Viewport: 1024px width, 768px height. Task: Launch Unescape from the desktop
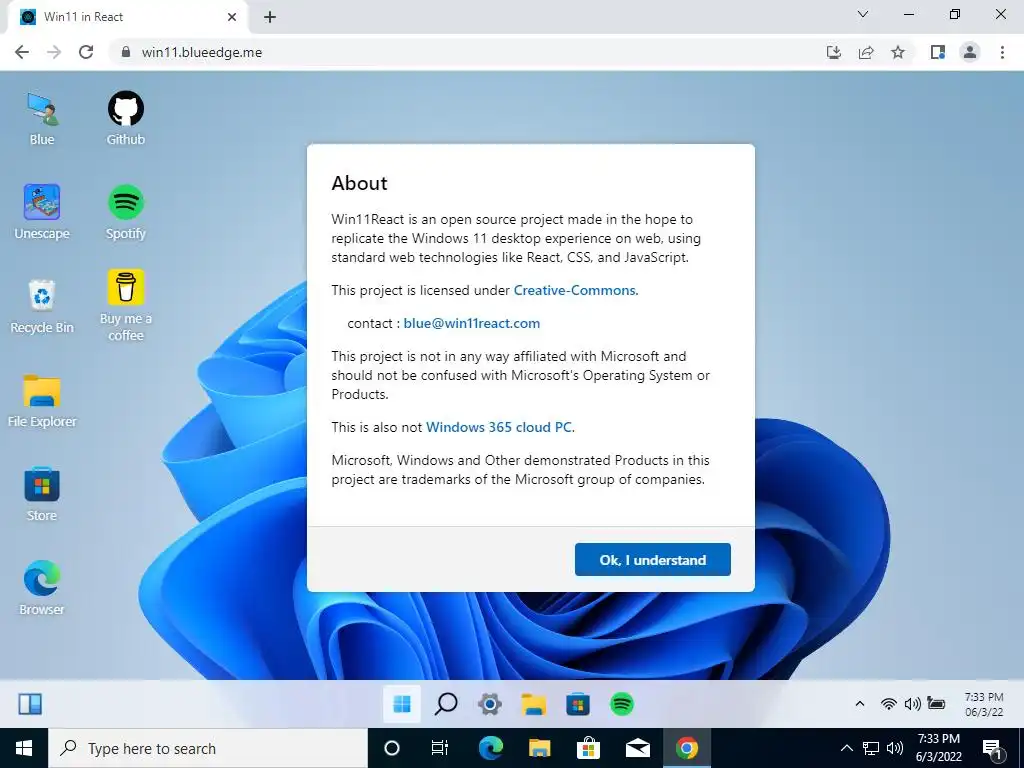42,212
